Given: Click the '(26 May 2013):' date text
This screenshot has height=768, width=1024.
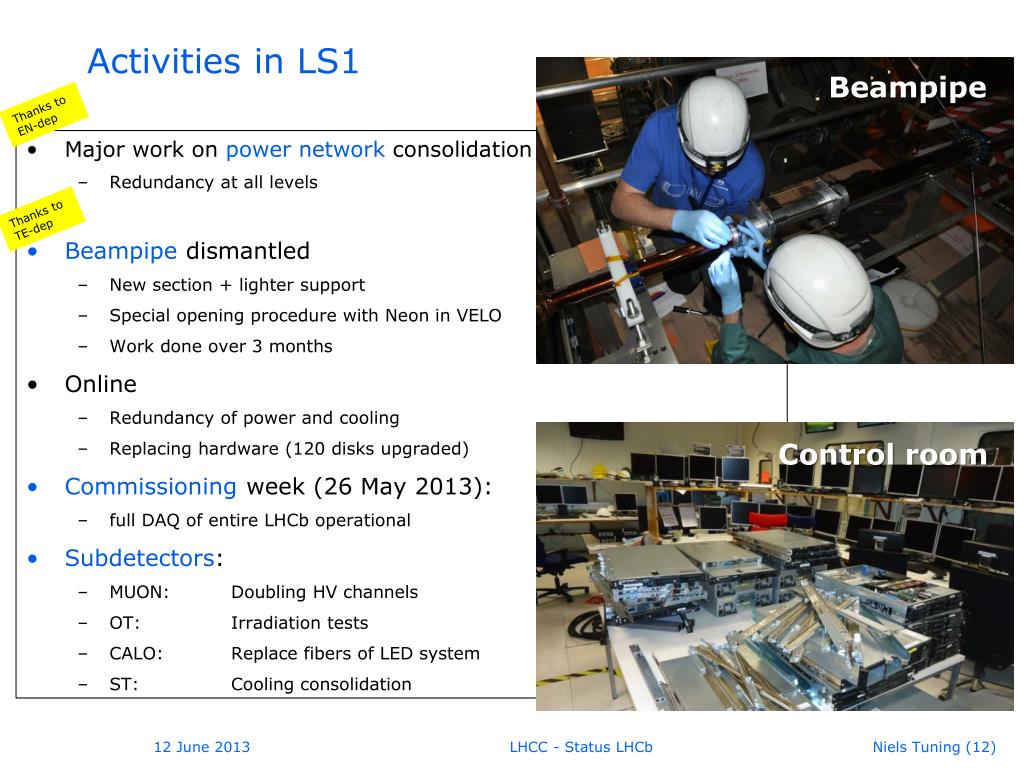Looking at the screenshot, I should (x=402, y=487).
